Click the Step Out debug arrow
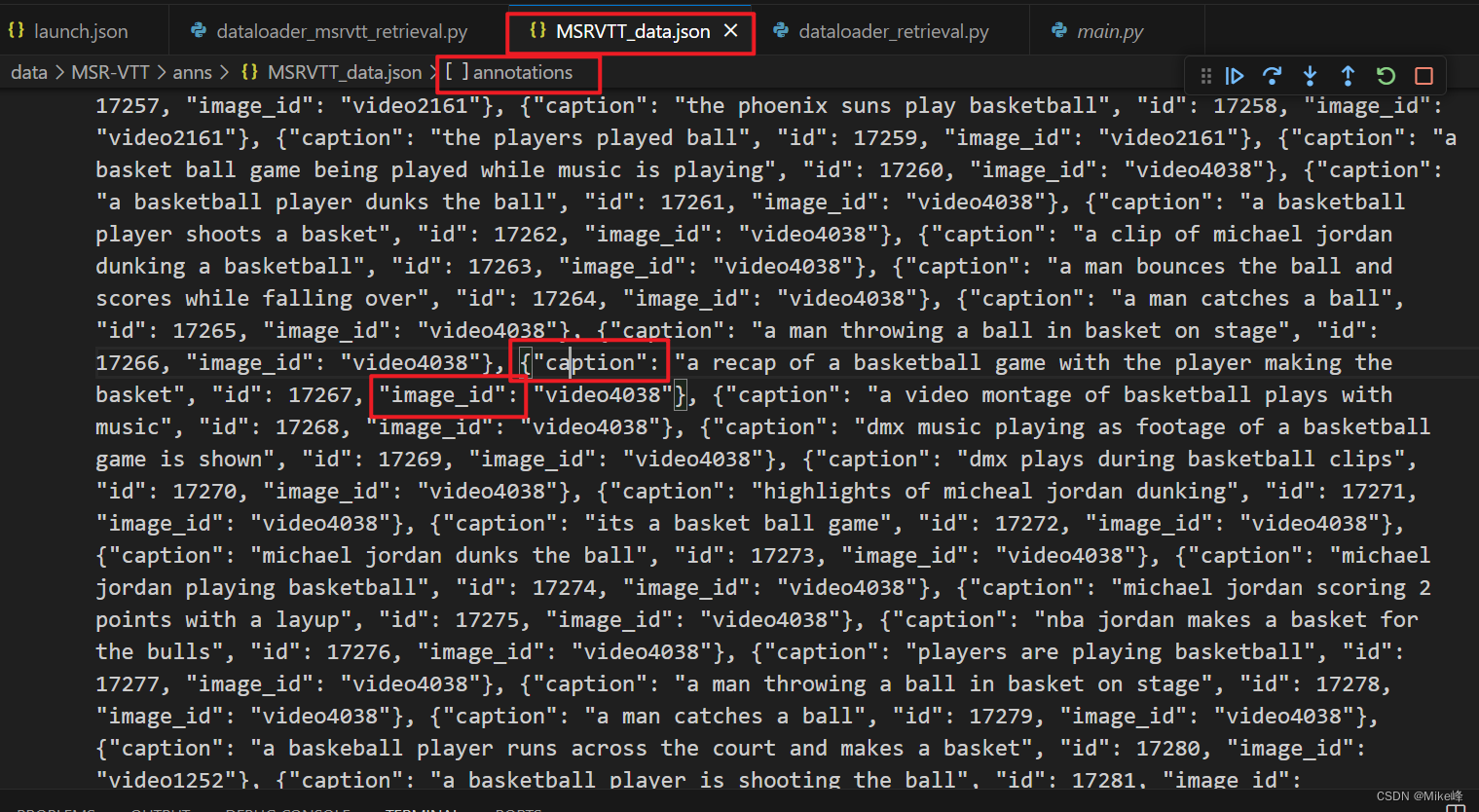Screen dimensions: 1479x812 [x=1348, y=76]
